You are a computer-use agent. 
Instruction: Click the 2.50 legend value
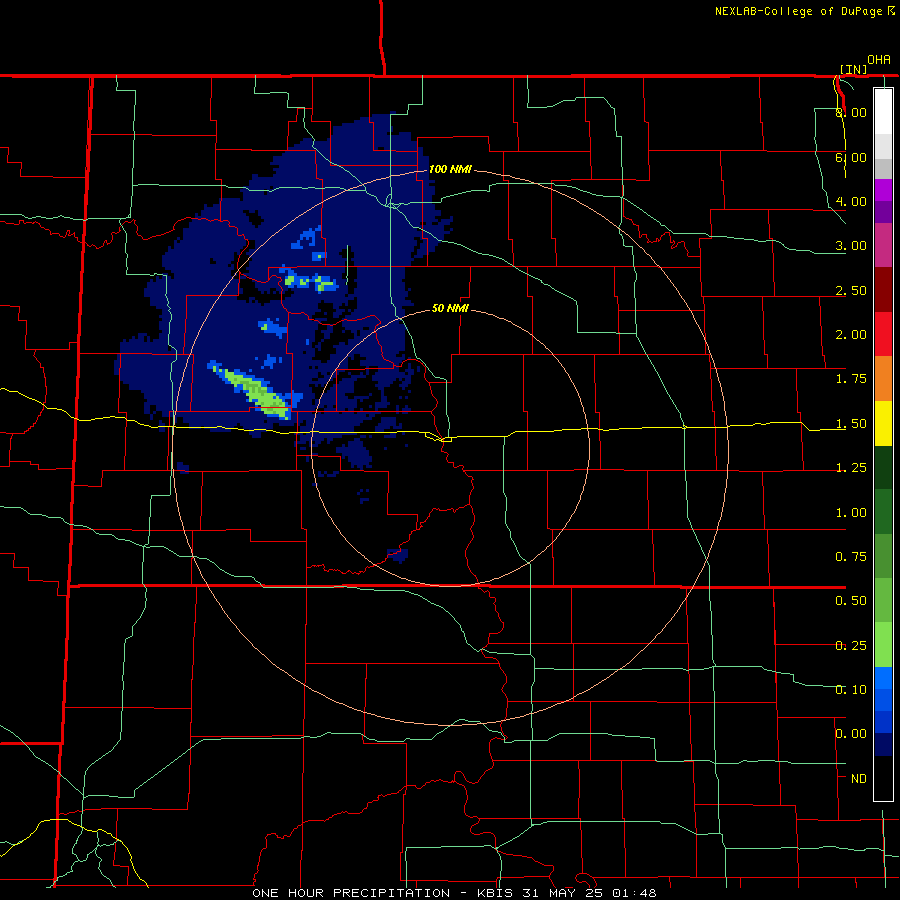(851, 290)
